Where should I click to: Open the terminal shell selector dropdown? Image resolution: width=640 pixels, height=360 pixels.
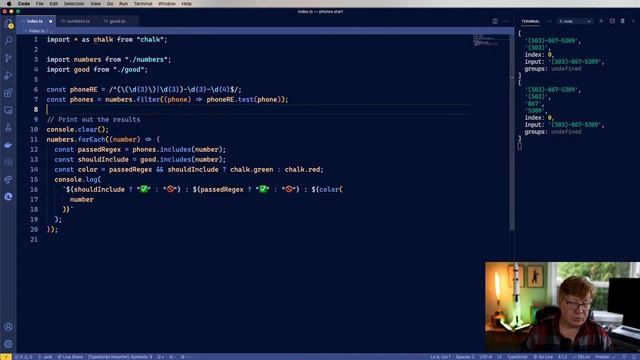pos(575,21)
